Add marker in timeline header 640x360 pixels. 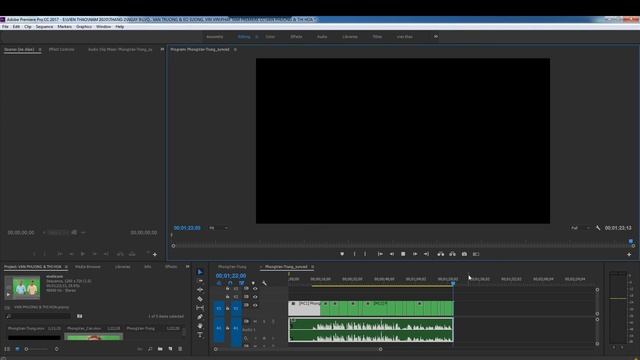[x=253, y=283]
